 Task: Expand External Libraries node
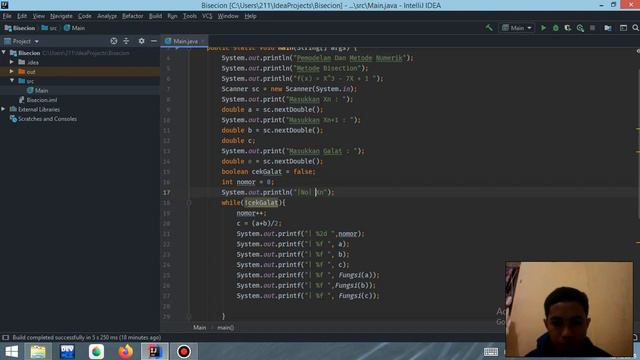(4, 109)
